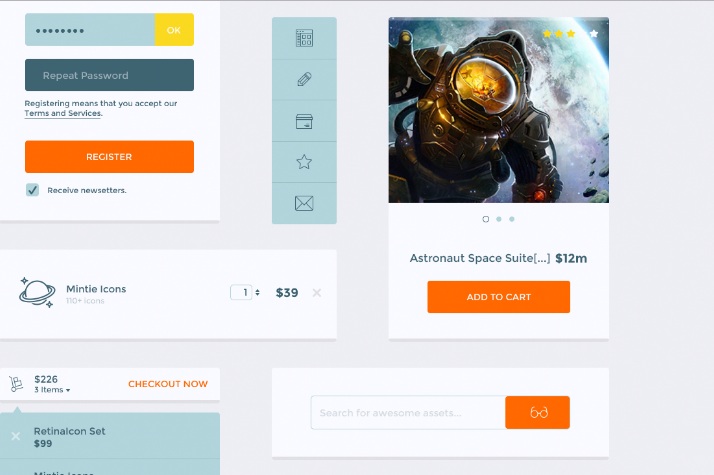Switch to the third carousel slide dot
Screen dimensions: 714x475
[x=512, y=219]
